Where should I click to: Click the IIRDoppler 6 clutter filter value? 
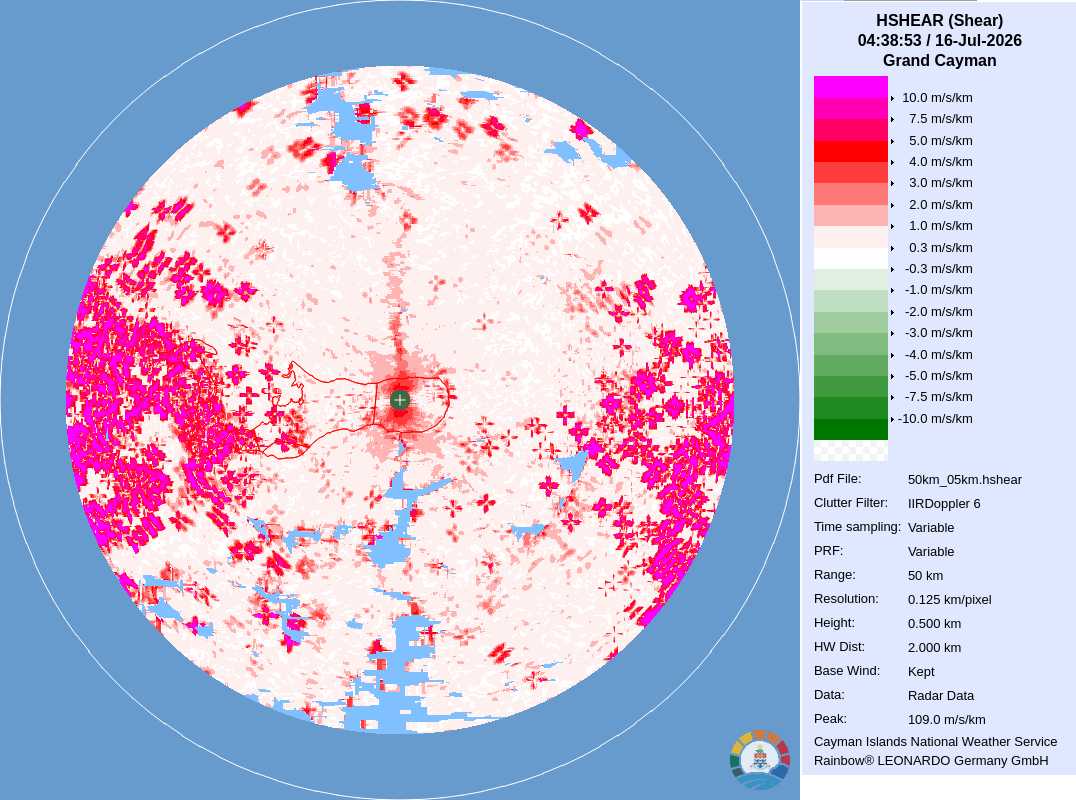[x=944, y=504]
